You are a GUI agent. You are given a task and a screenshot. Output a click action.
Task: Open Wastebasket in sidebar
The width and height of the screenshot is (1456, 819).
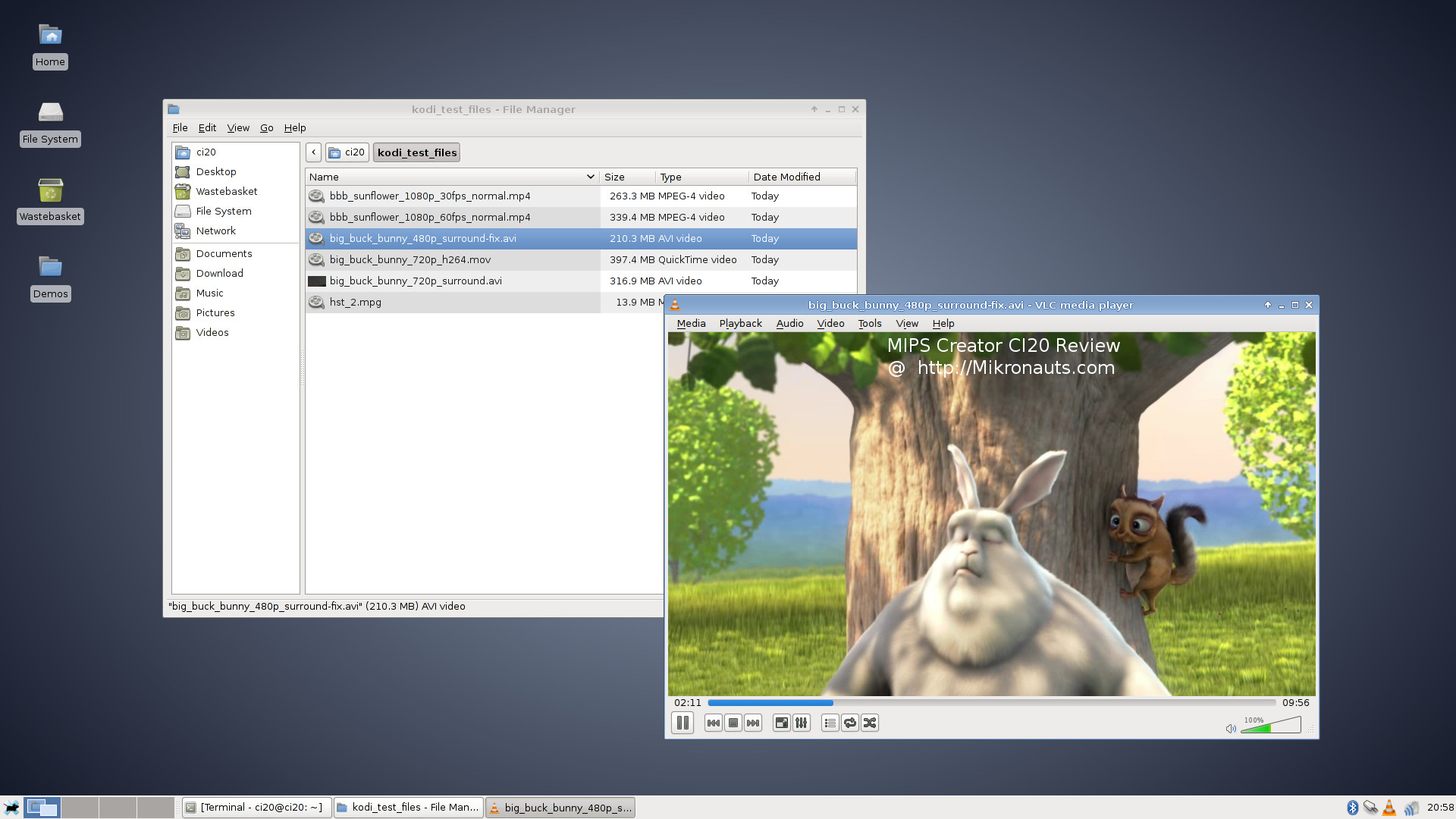[235, 192]
